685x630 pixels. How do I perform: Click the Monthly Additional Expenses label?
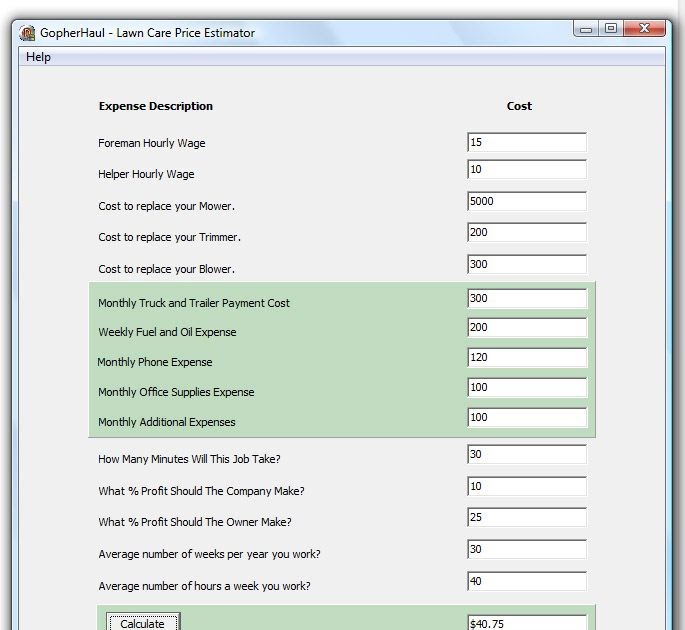coord(167,422)
